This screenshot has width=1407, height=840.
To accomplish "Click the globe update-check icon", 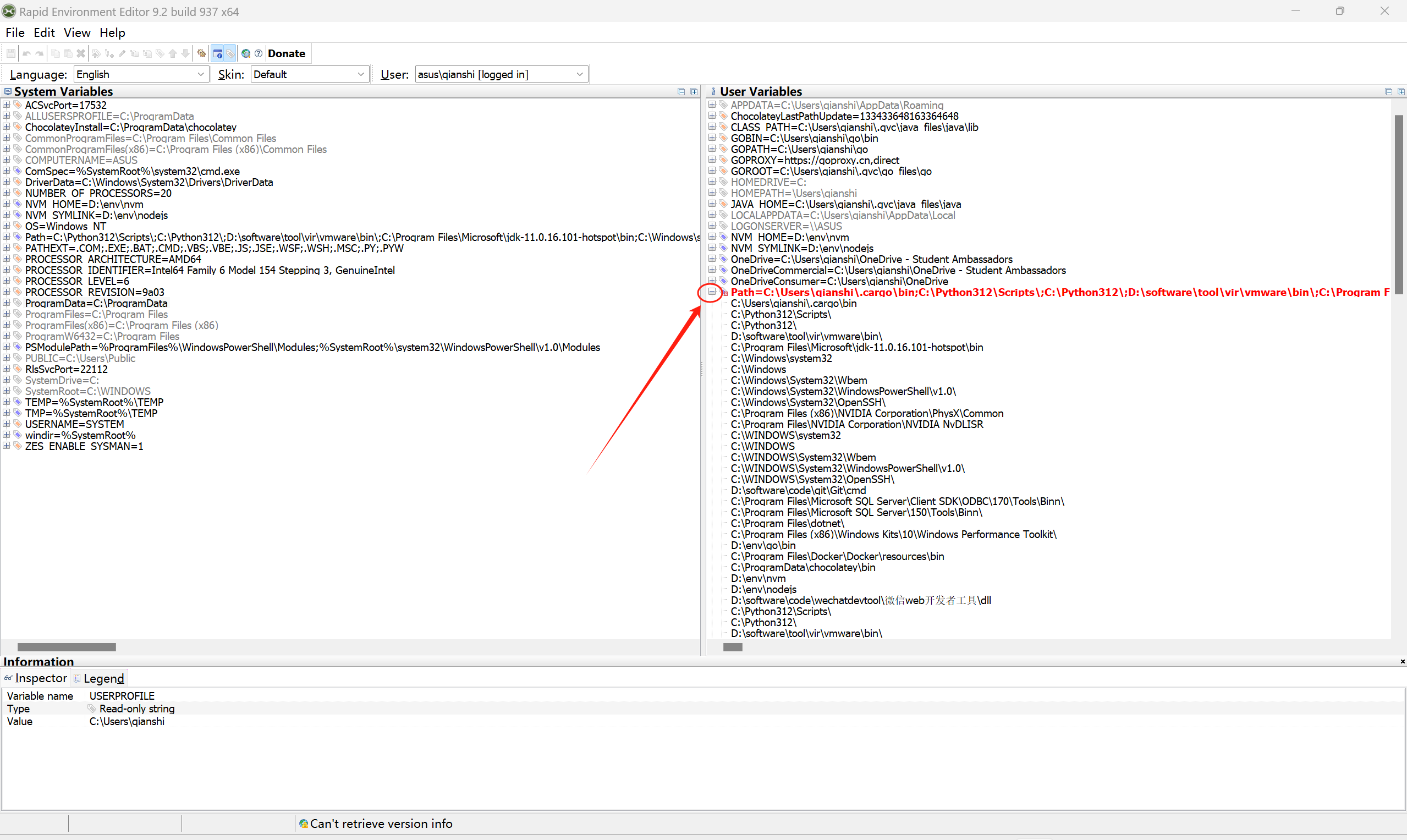I will (x=246, y=53).
